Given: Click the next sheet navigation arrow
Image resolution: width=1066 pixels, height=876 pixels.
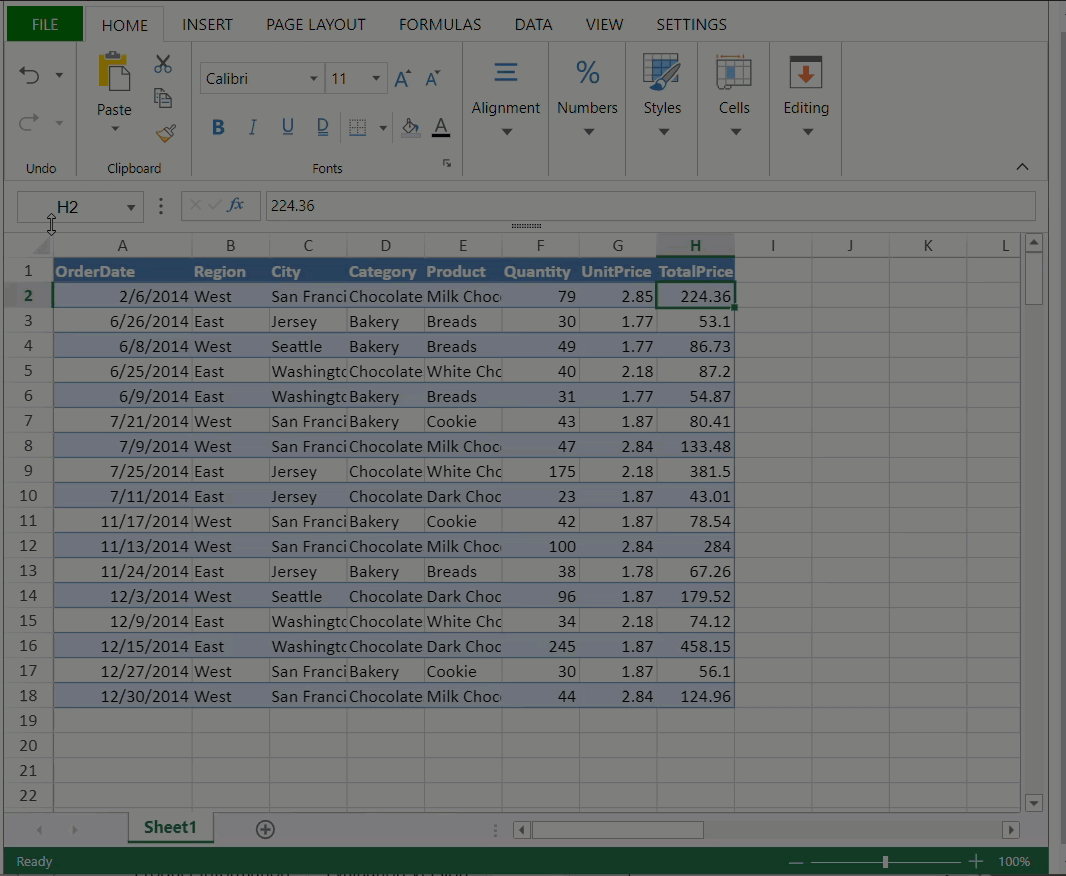Looking at the screenshot, I should click(x=75, y=830).
